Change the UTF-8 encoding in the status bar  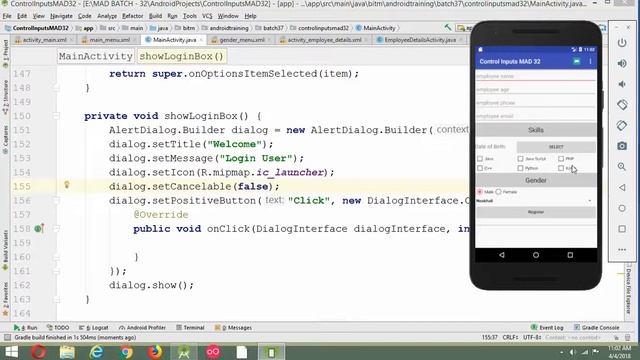(x=532, y=338)
